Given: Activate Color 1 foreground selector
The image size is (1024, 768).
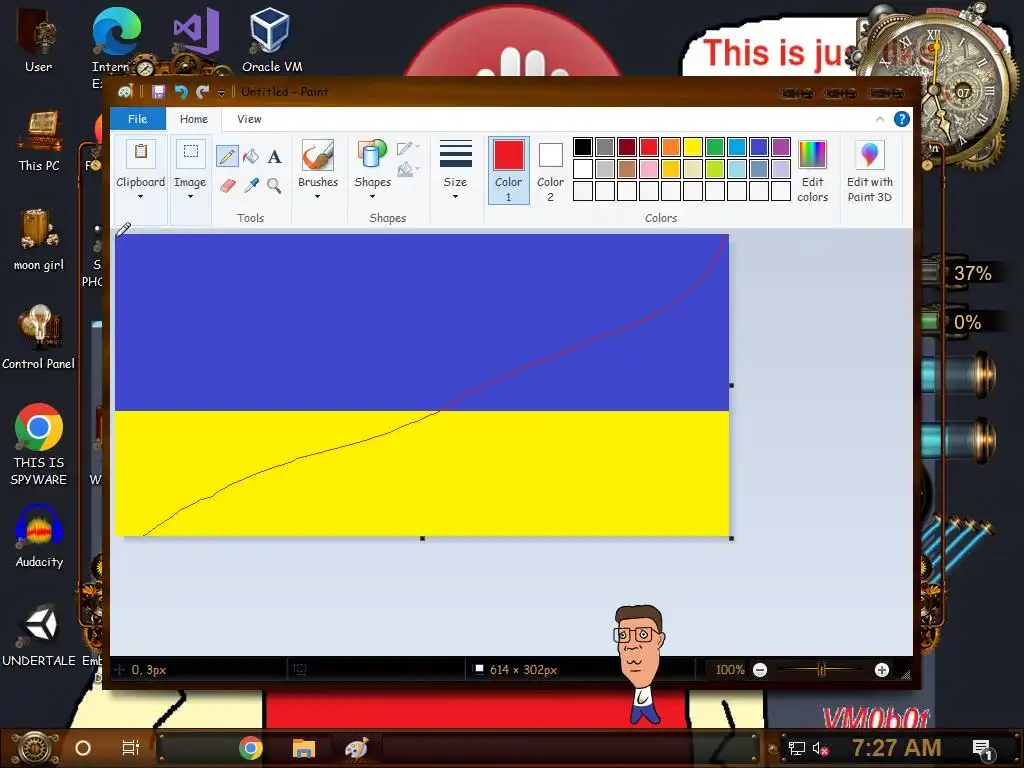Looking at the screenshot, I should tap(509, 170).
